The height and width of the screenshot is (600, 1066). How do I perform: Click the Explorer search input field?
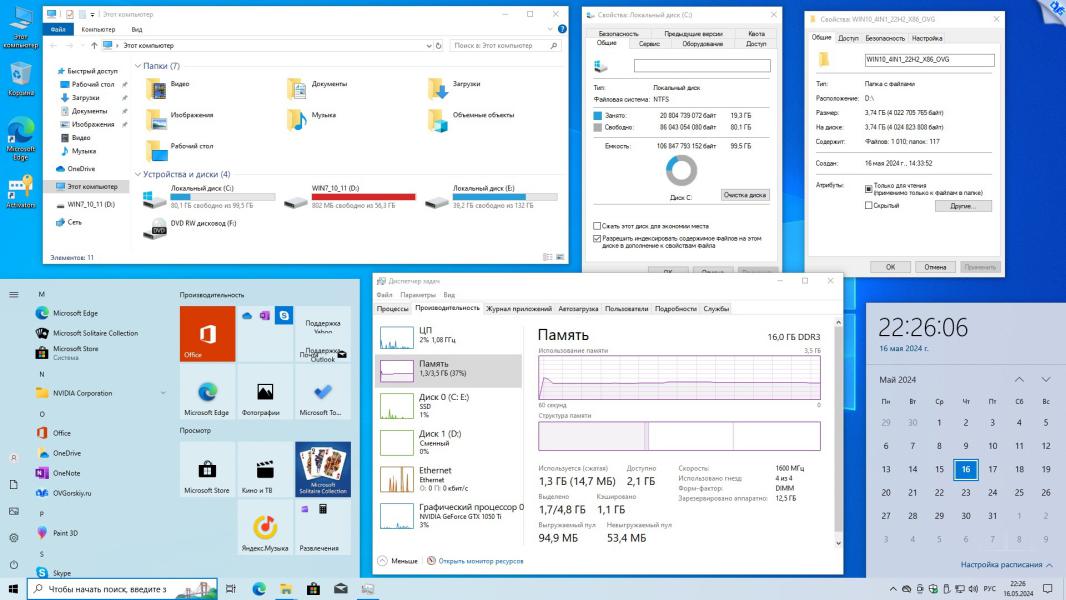coord(506,46)
